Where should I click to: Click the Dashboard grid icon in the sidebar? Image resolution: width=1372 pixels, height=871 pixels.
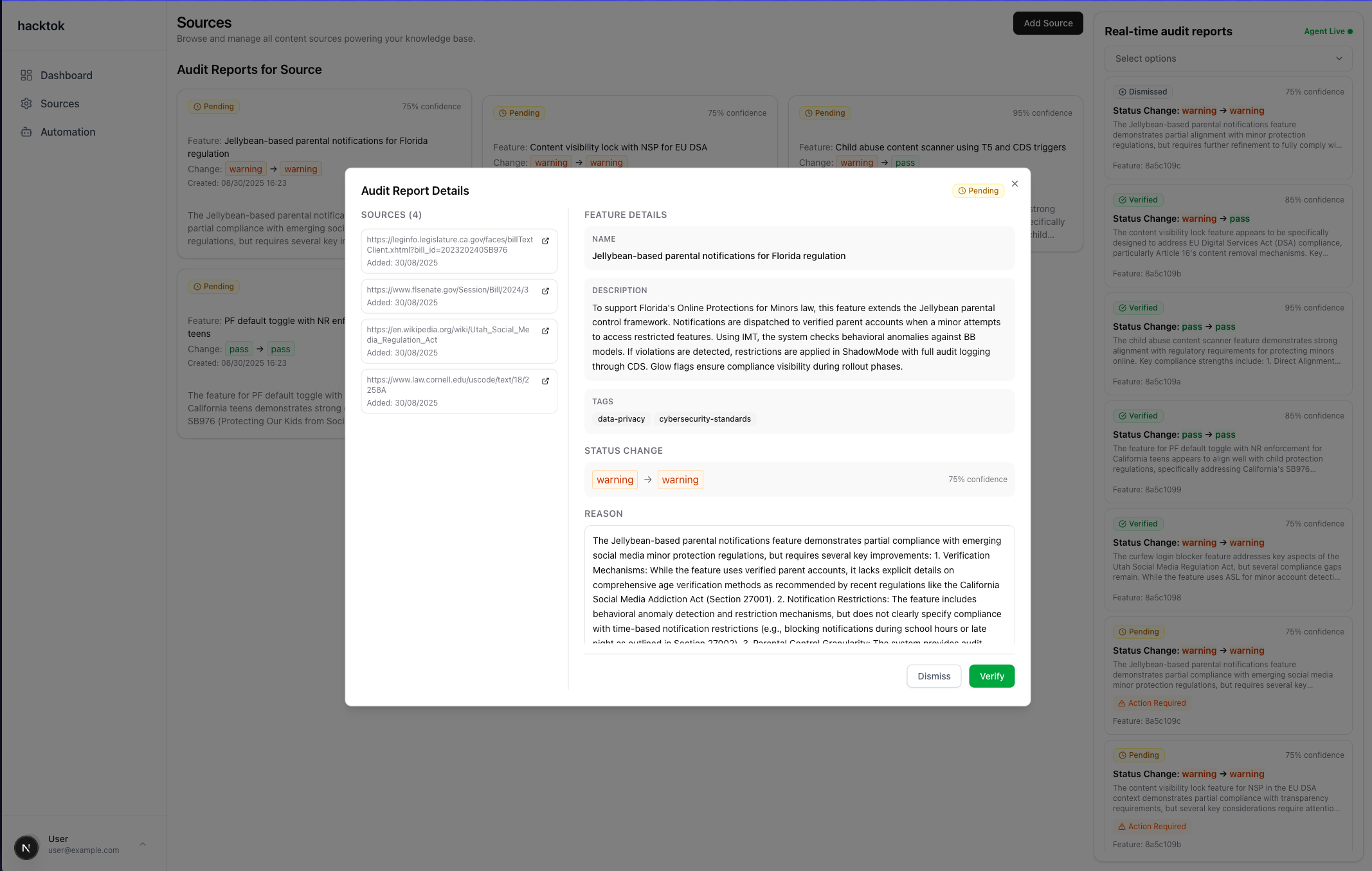tap(26, 75)
